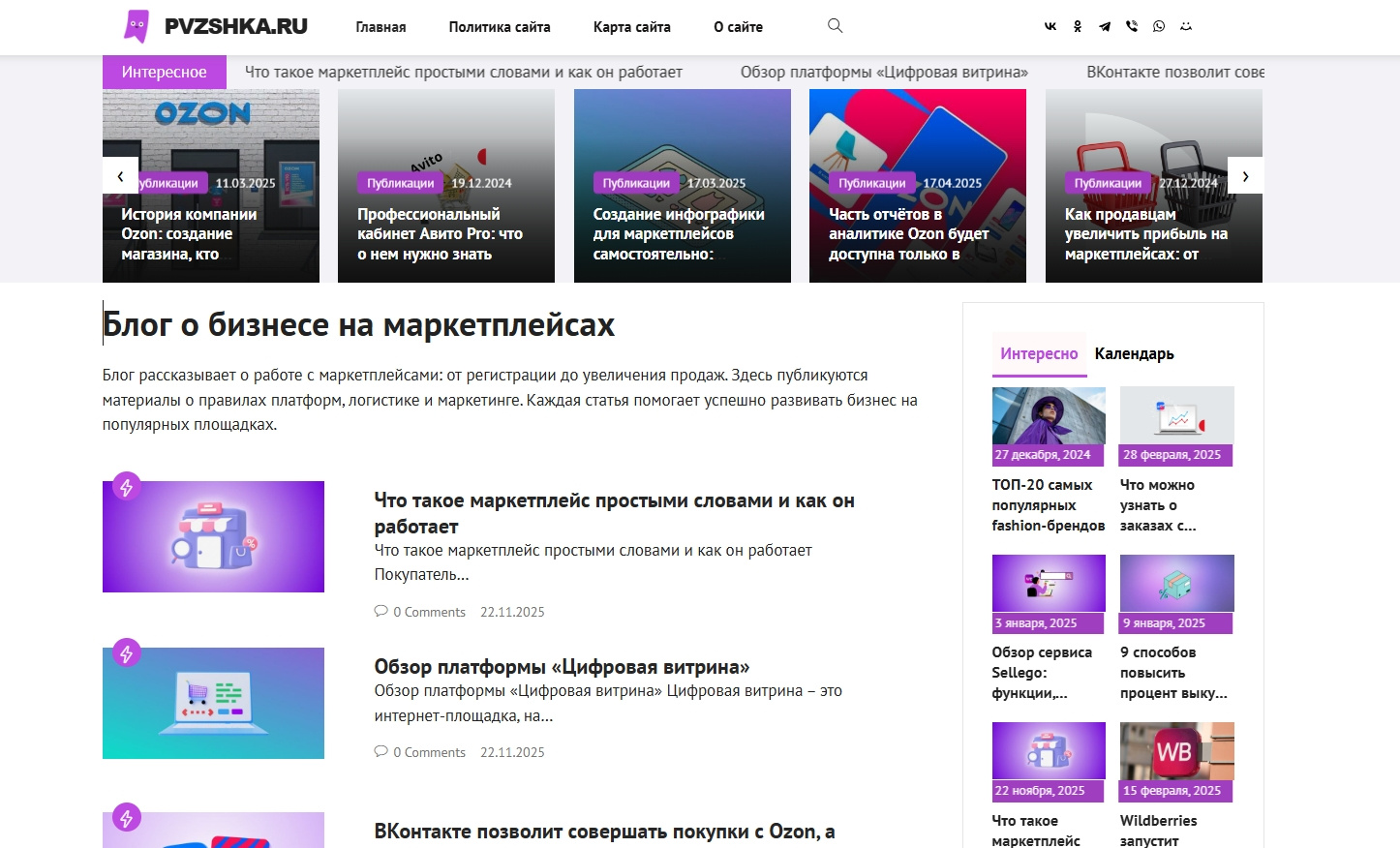
Task: Open the Telegram channel icon
Action: 1105,27
